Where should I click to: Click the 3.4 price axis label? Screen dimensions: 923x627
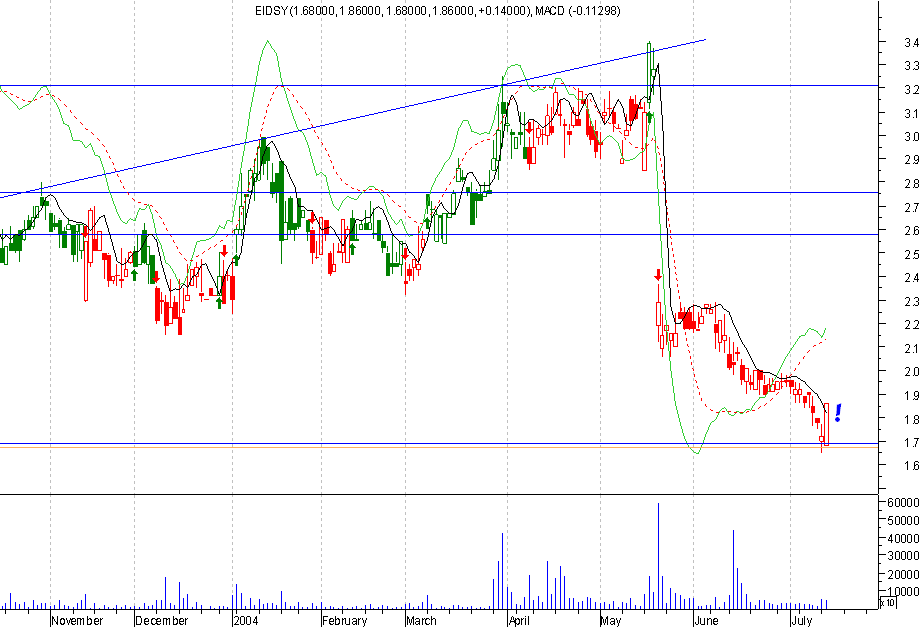click(912, 42)
